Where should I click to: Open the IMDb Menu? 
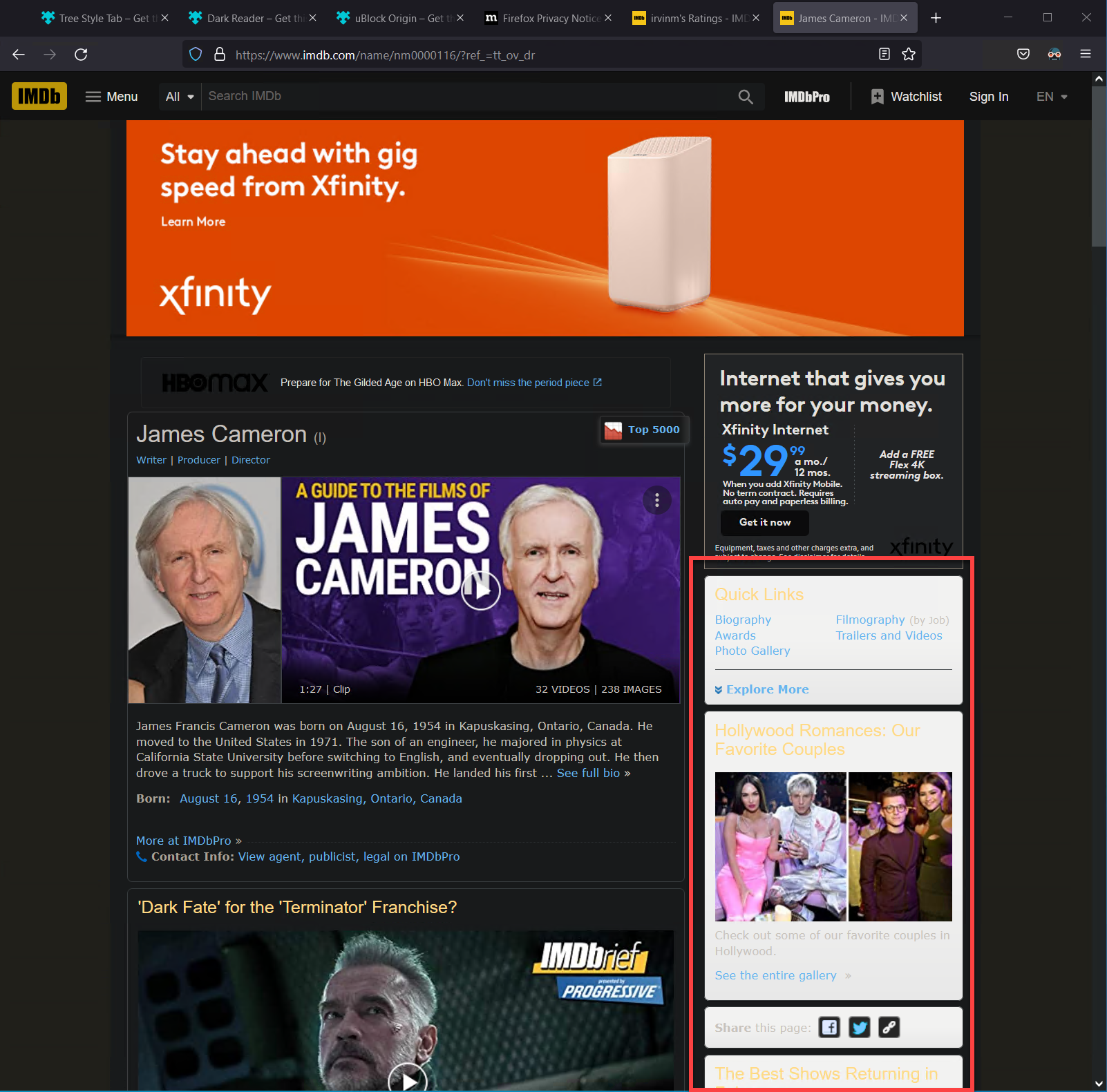111,96
